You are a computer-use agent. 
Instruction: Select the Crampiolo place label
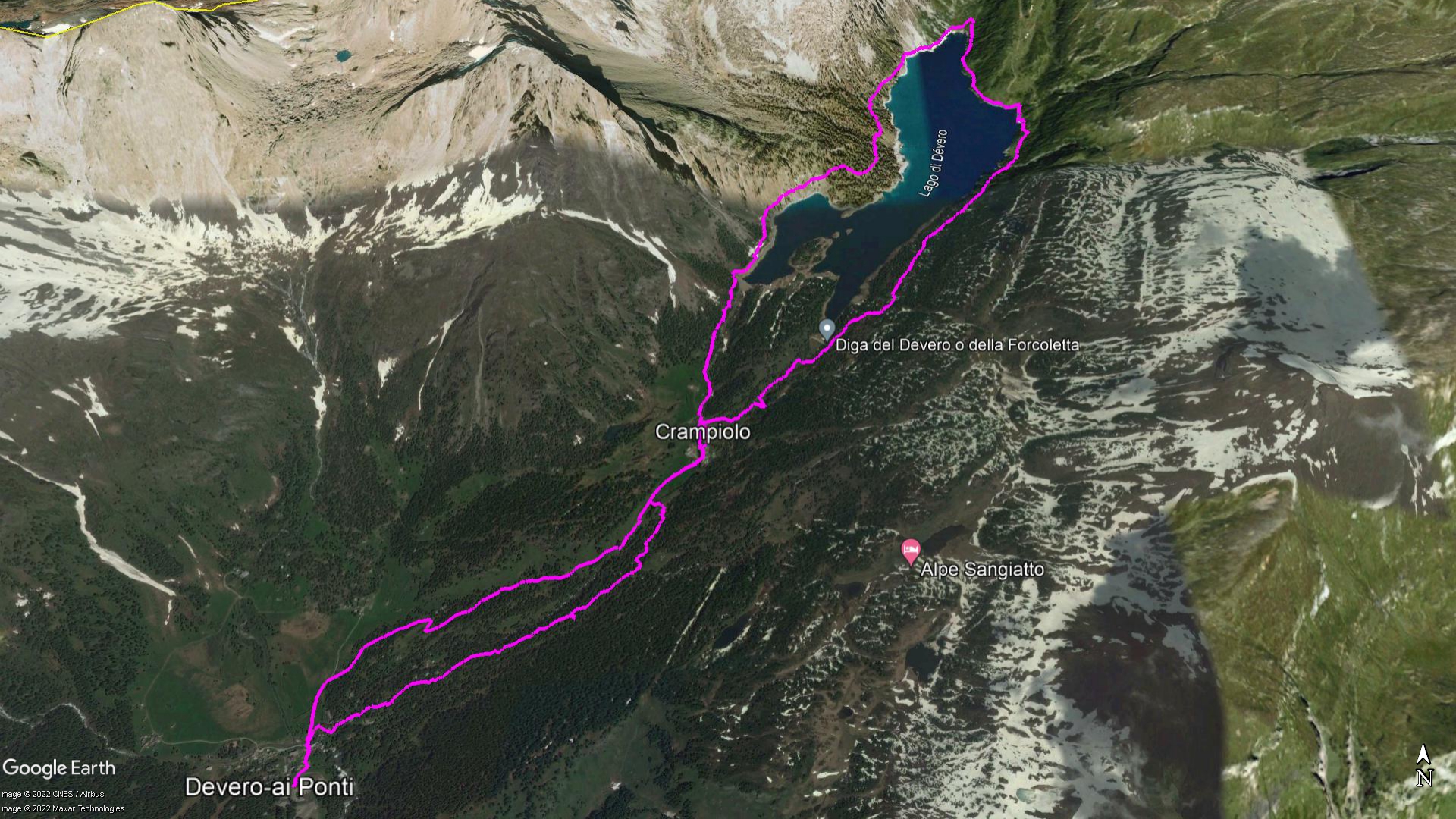point(702,431)
